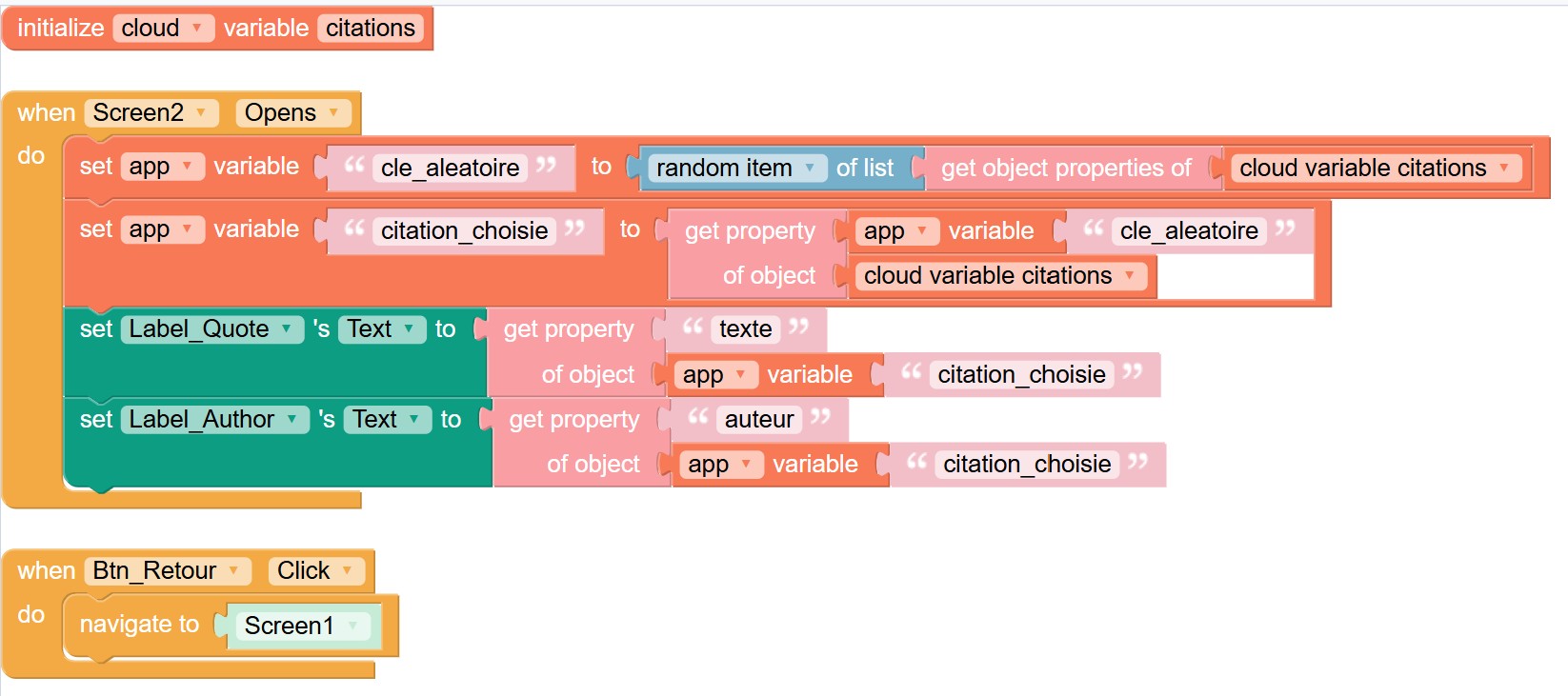Edit the citations variable name field
The image size is (1568, 696).
coord(371,28)
